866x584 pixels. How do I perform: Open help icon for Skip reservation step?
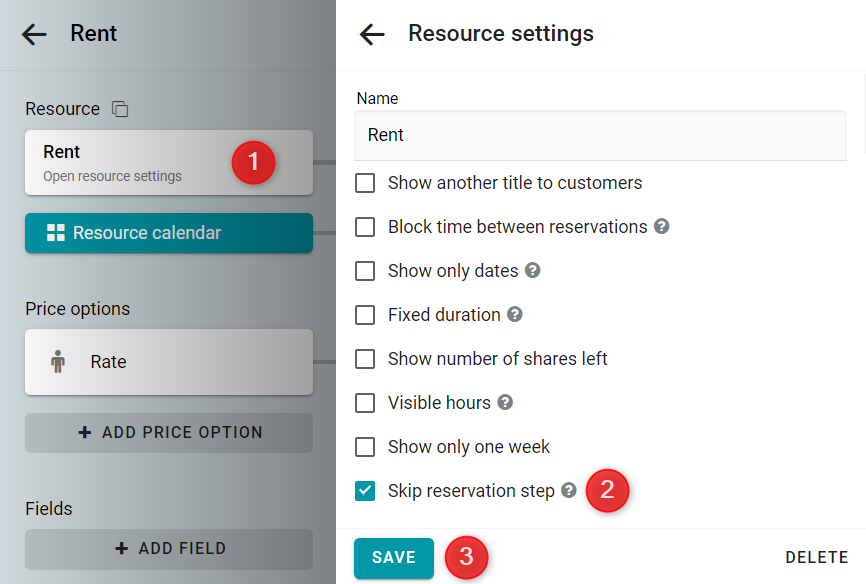pyautogui.click(x=569, y=490)
